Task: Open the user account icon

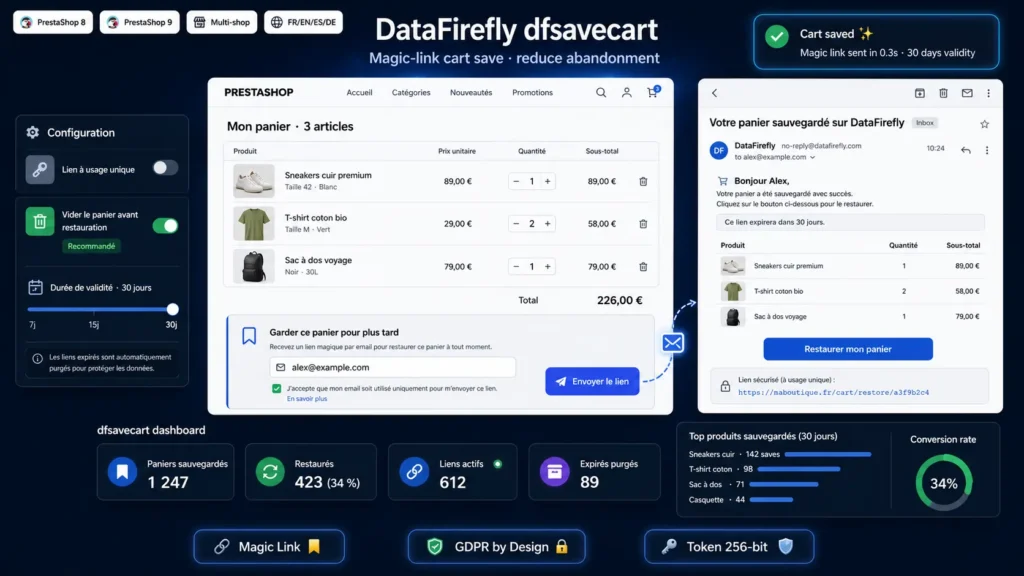Action: coord(626,93)
